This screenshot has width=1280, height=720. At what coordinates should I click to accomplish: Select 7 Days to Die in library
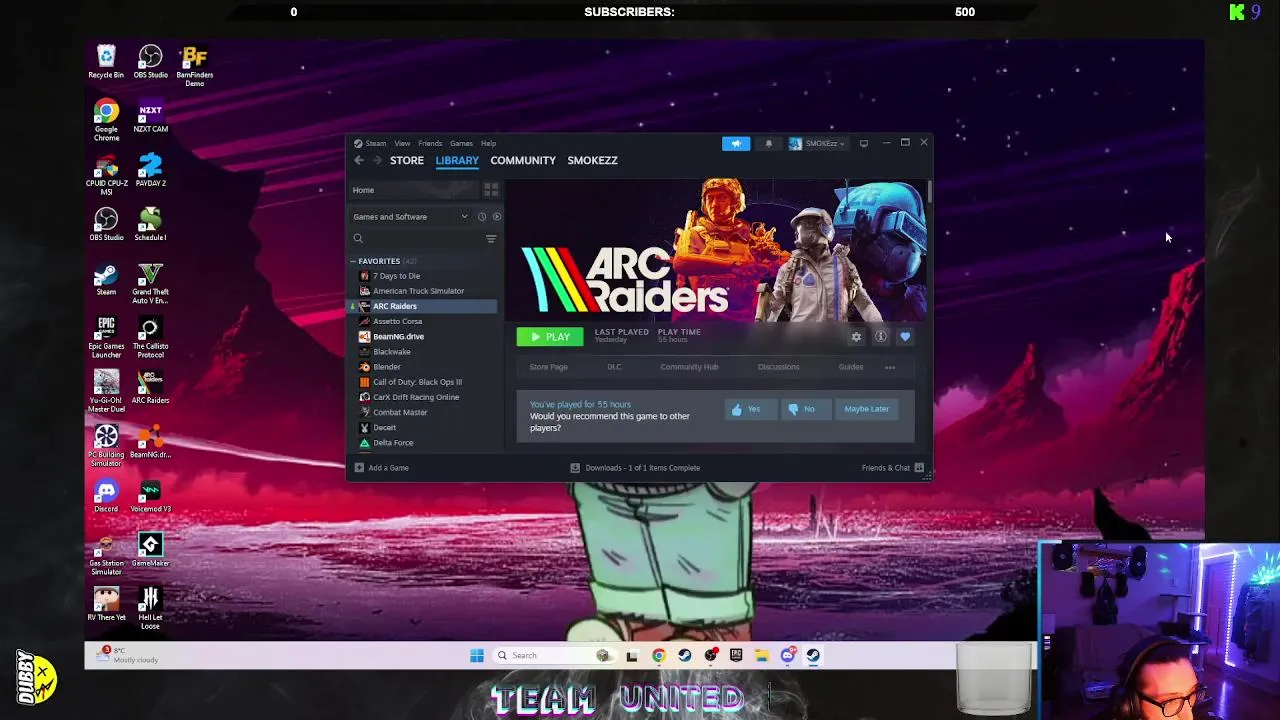[396, 276]
